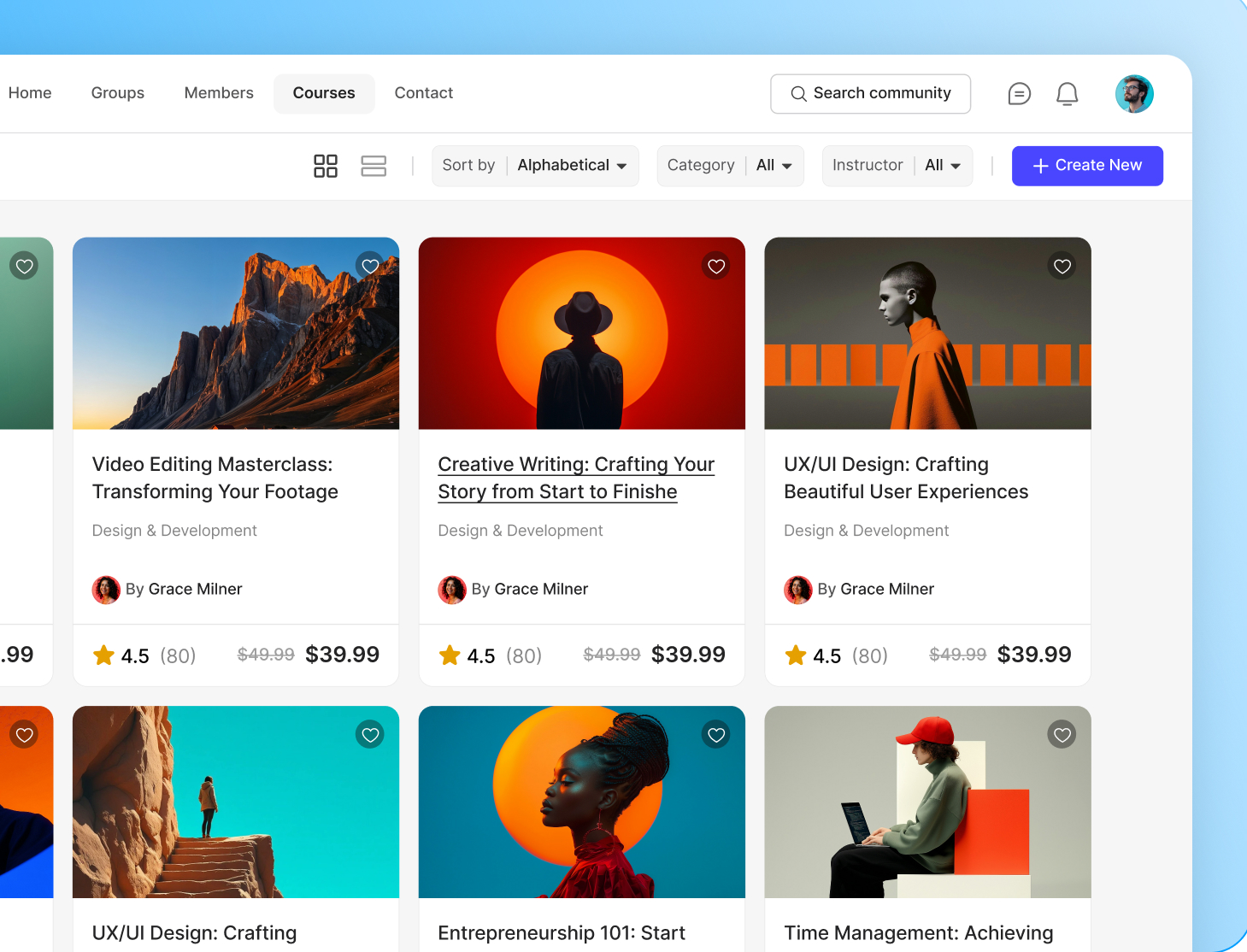Open the Sort by Alphabetical dropdown

pos(535,166)
